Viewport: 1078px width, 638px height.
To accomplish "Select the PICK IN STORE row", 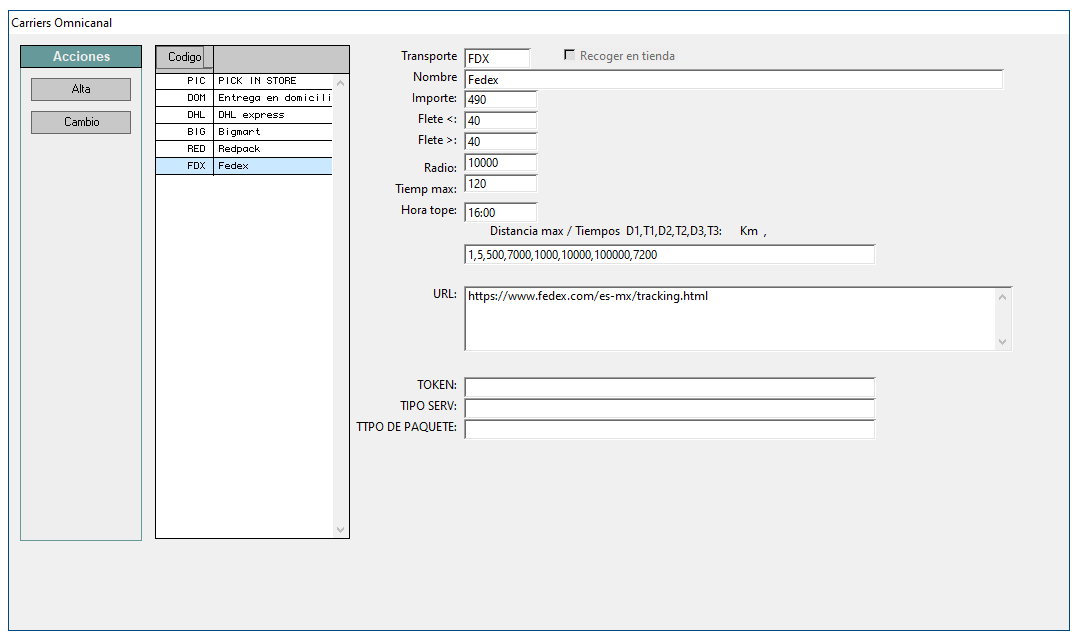I will [244, 81].
